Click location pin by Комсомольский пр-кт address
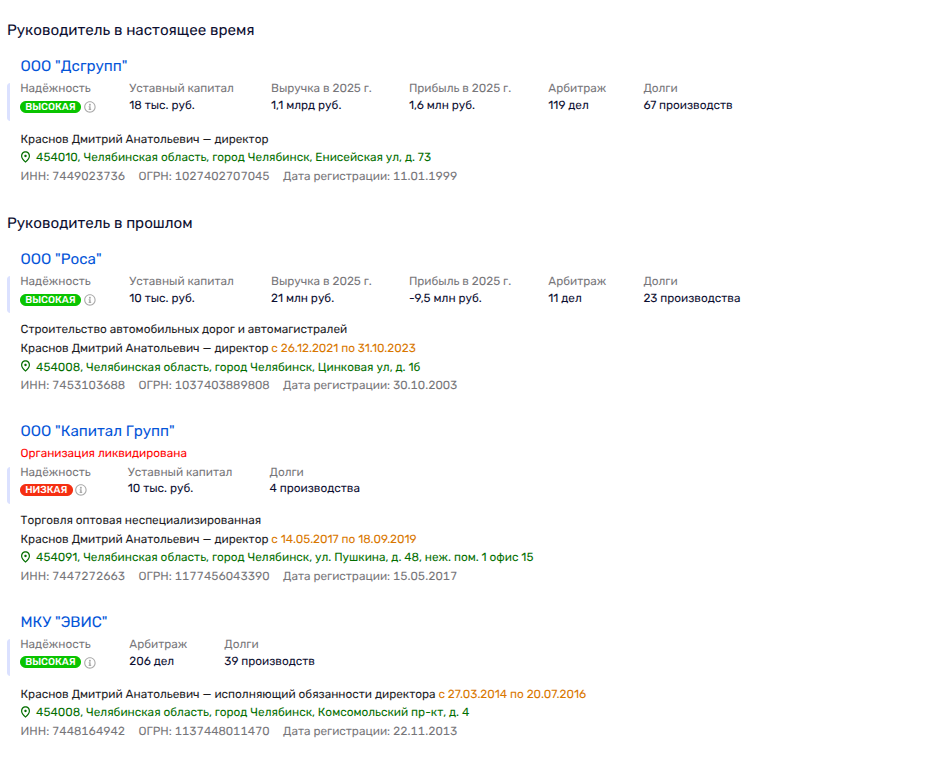 (x=27, y=712)
